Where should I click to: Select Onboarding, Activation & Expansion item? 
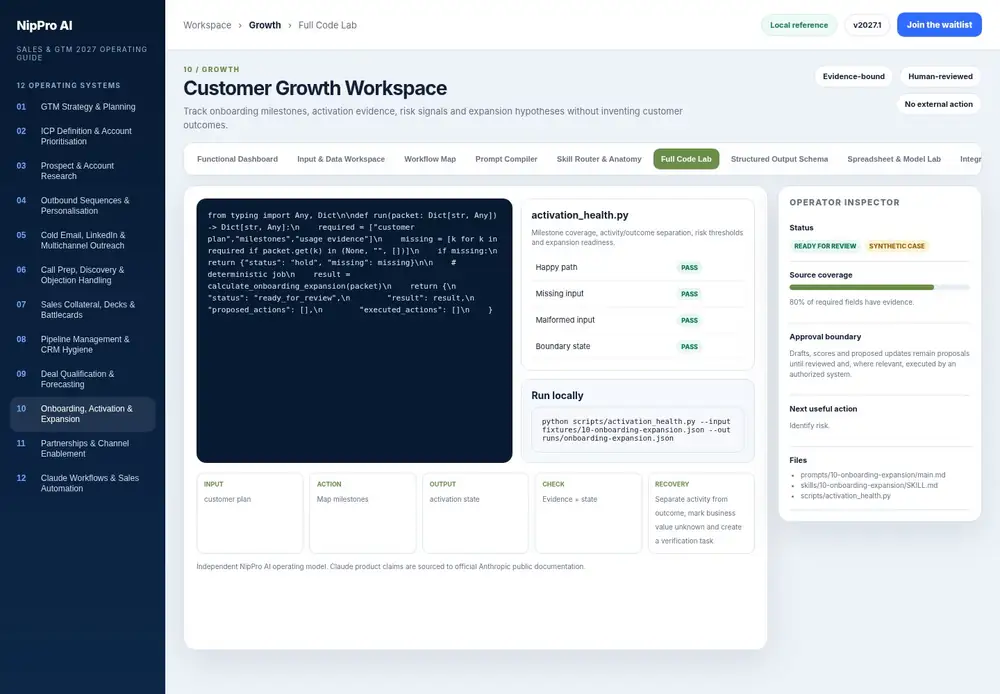coord(82,414)
